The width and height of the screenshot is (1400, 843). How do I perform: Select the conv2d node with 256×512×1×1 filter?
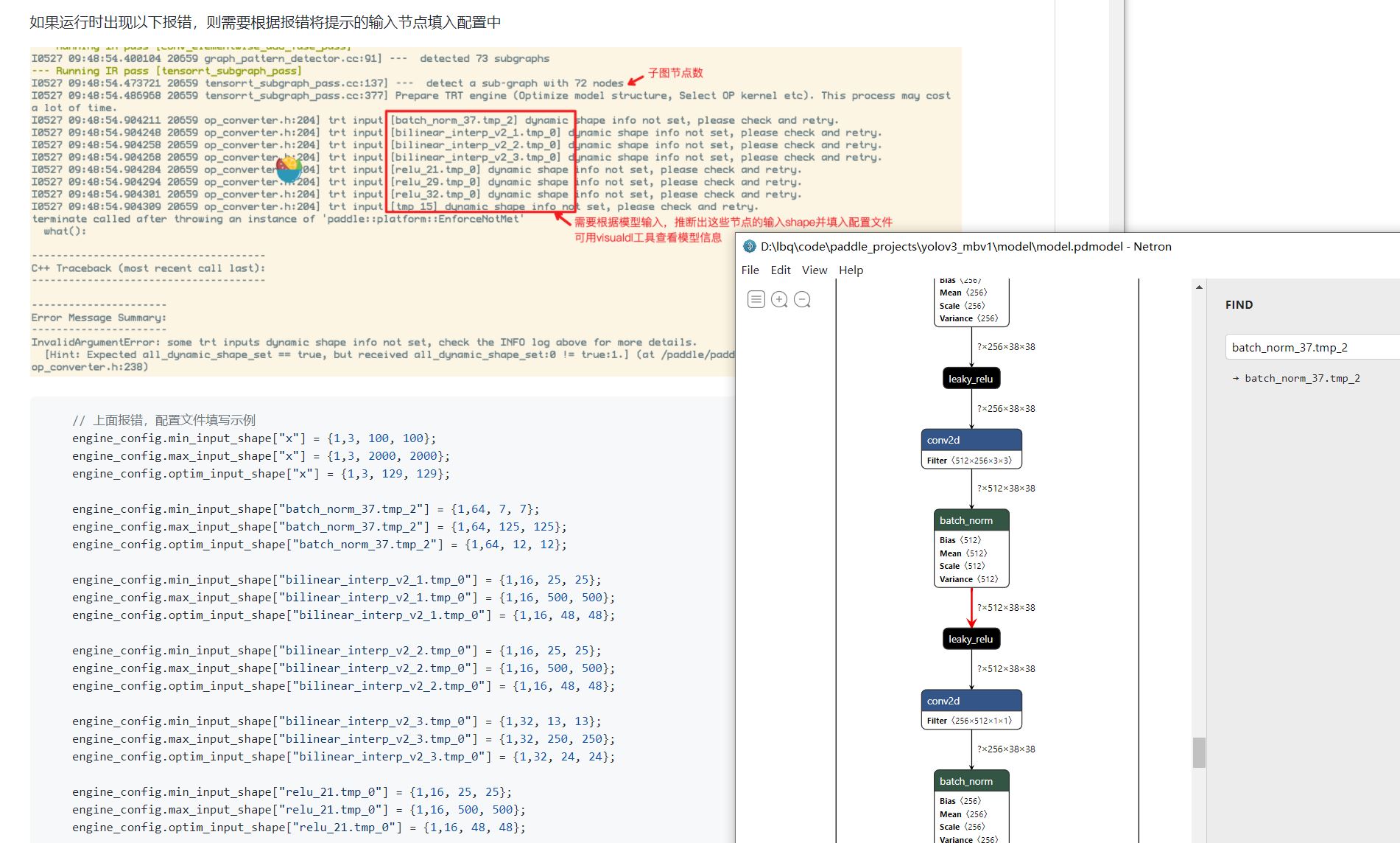click(971, 700)
